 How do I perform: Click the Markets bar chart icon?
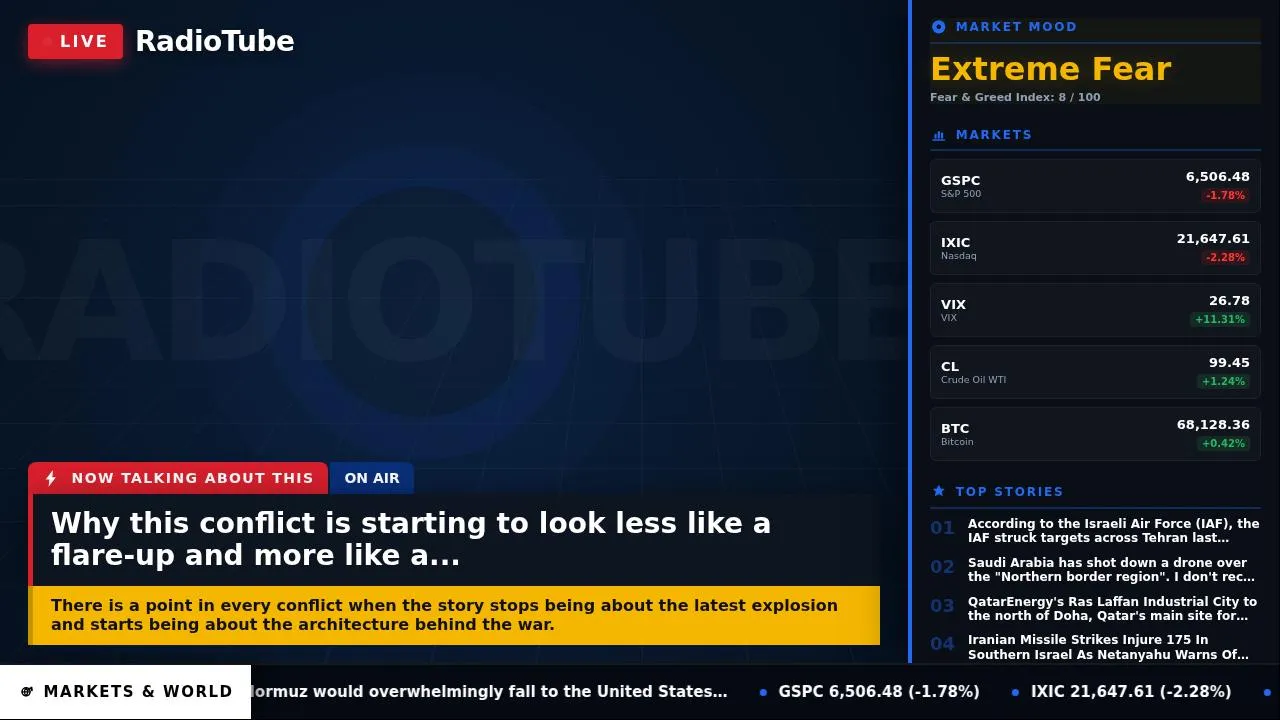(x=938, y=135)
